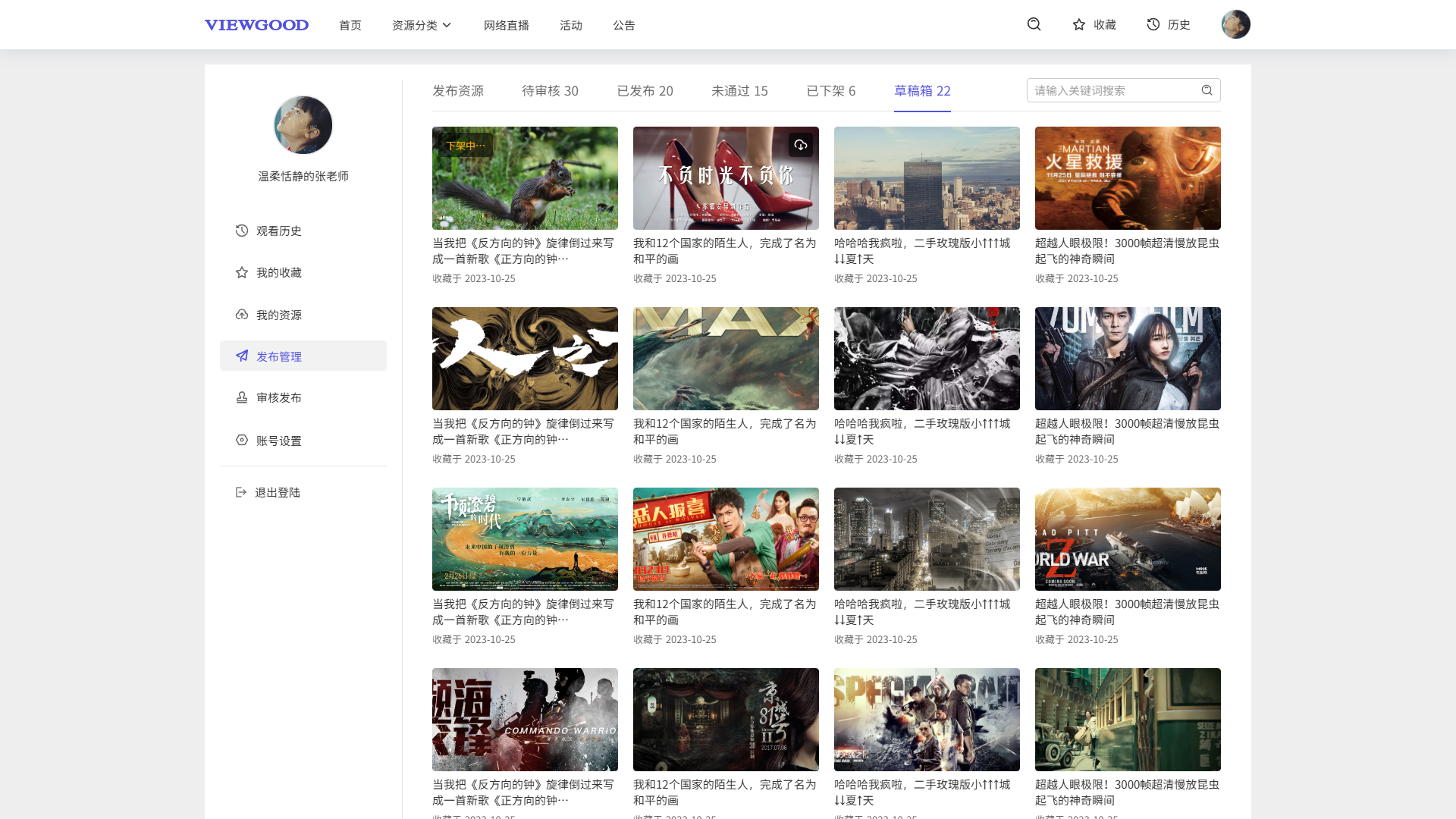
Task: Click the VIEWGOOD logo
Action: coord(256,25)
